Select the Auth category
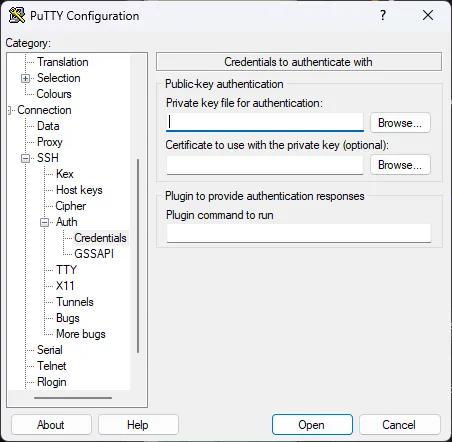452x442 pixels. pyautogui.click(x=67, y=222)
